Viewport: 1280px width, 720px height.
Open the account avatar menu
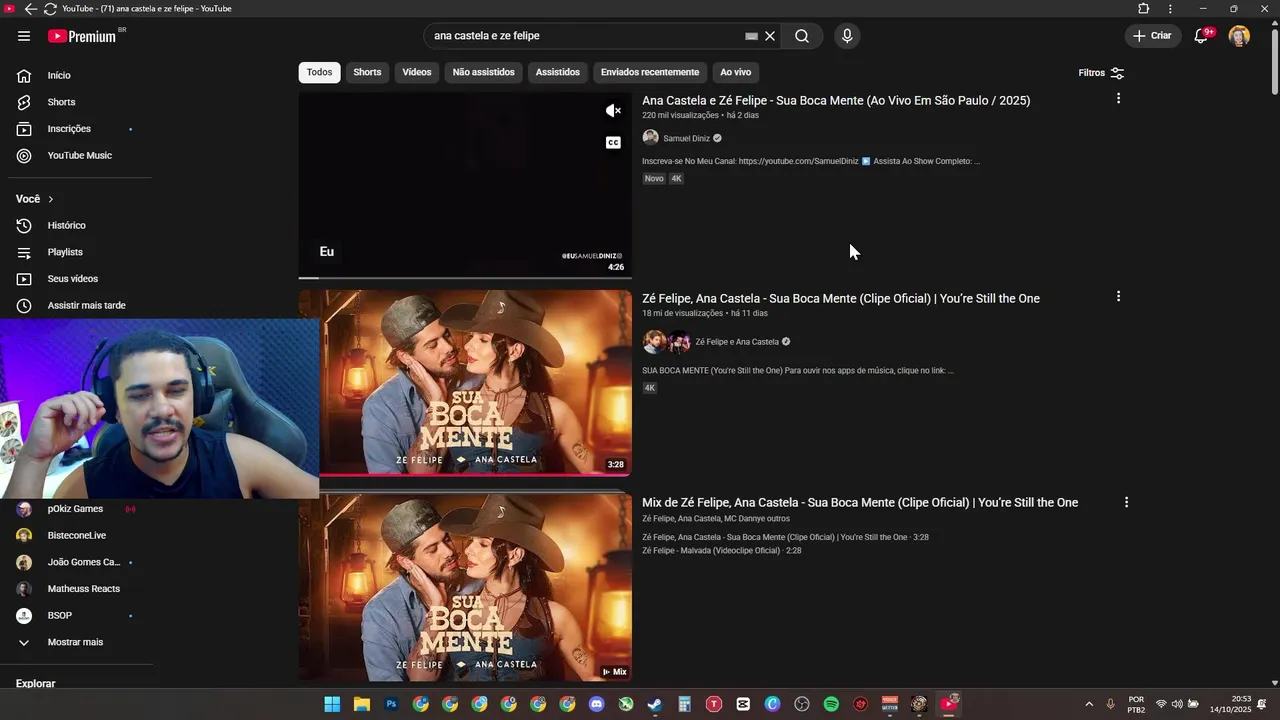(1239, 36)
